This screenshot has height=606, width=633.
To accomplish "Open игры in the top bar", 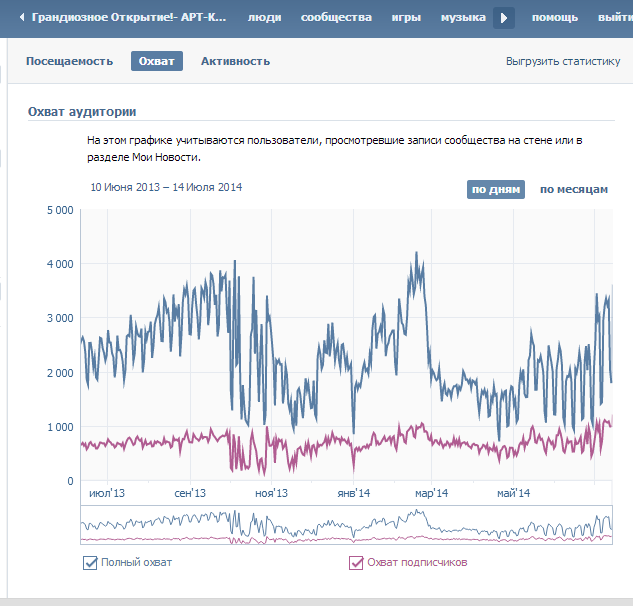I will pos(406,18).
